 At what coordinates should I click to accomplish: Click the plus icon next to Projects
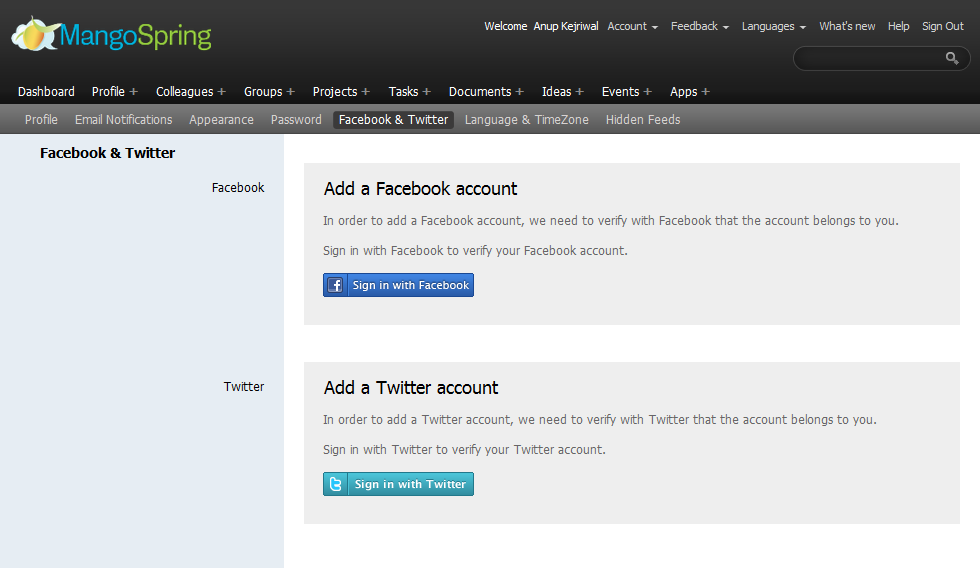pos(366,92)
